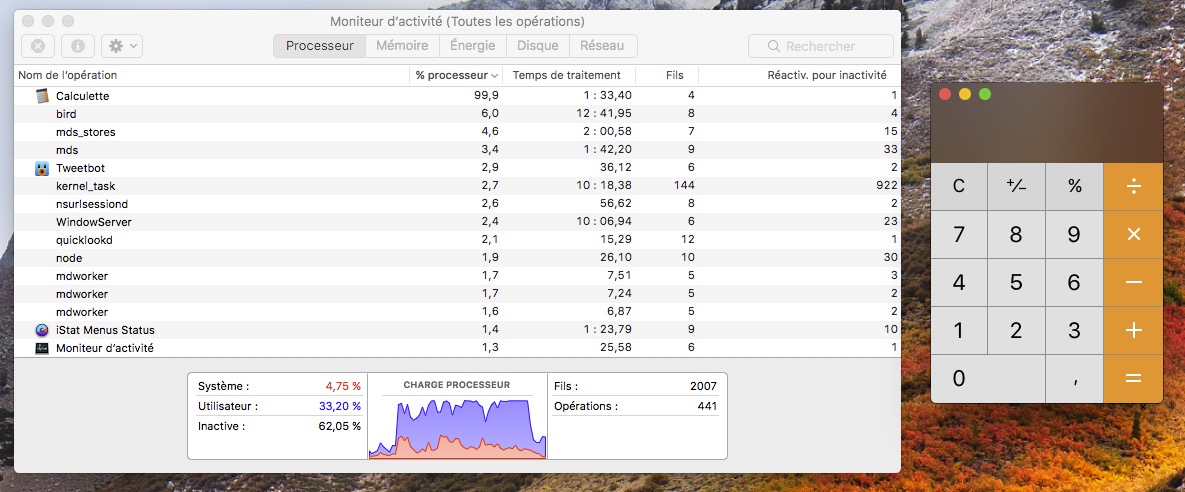Switch to the Processeur tab

pyautogui.click(x=320, y=46)
